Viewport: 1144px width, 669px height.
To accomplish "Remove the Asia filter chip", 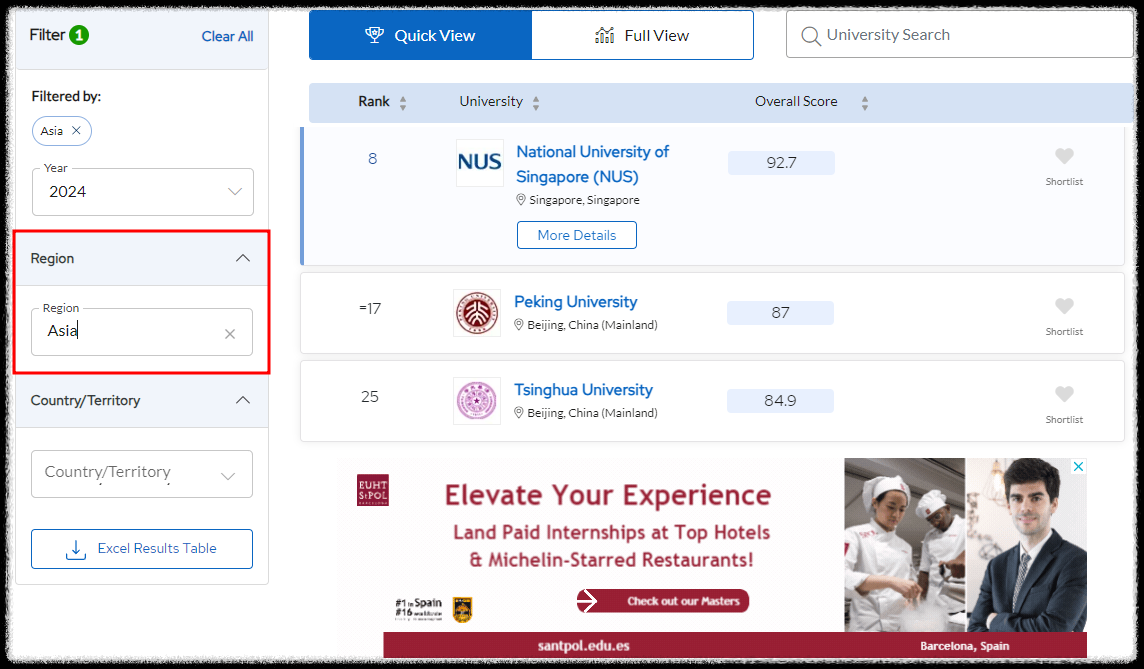I will pyautogui.click(x=76, y=131).
